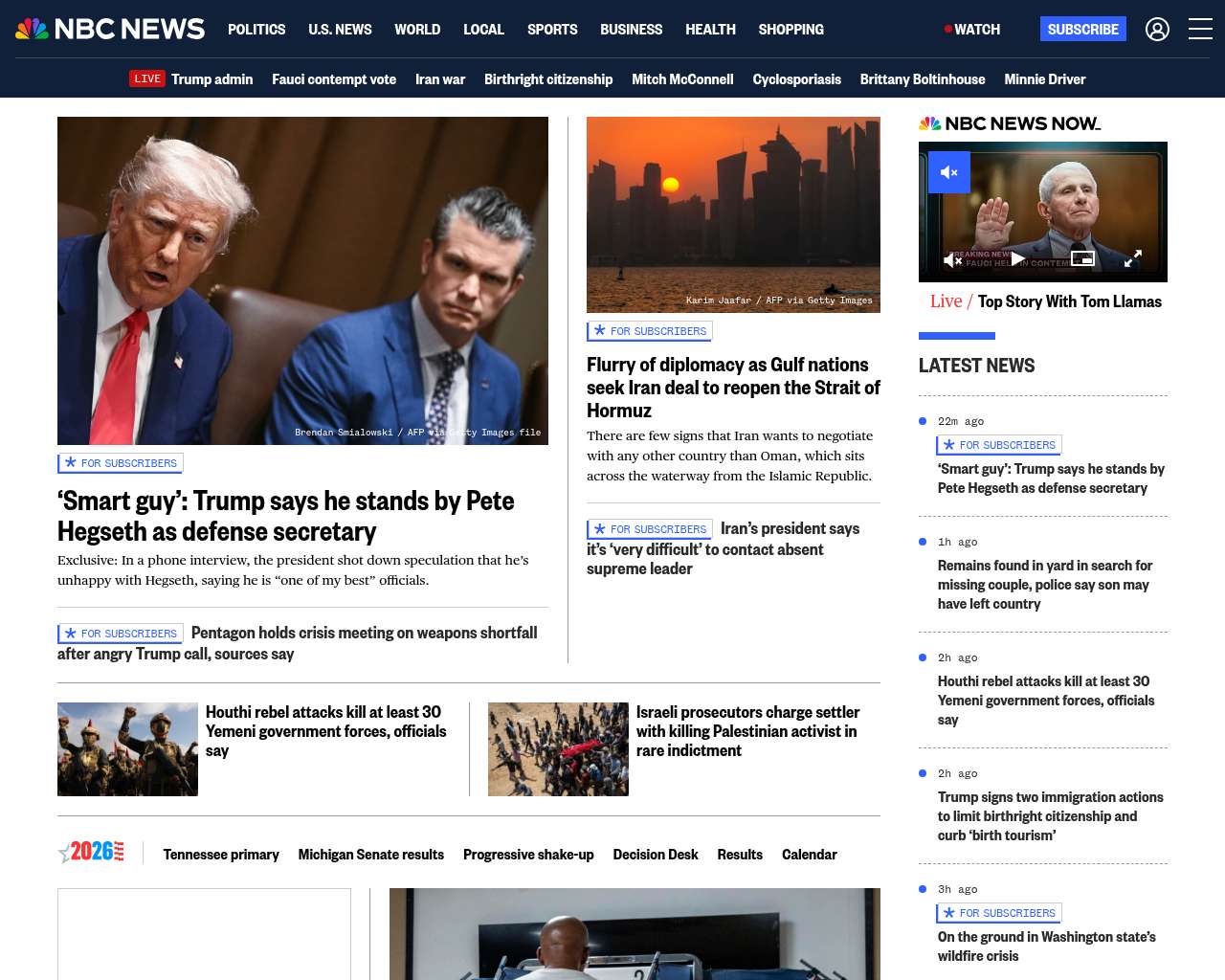Select the Progressive shake-up tab
Image resolution: width=1225 pixels, height=980 pixels.
tap(528, 855)
